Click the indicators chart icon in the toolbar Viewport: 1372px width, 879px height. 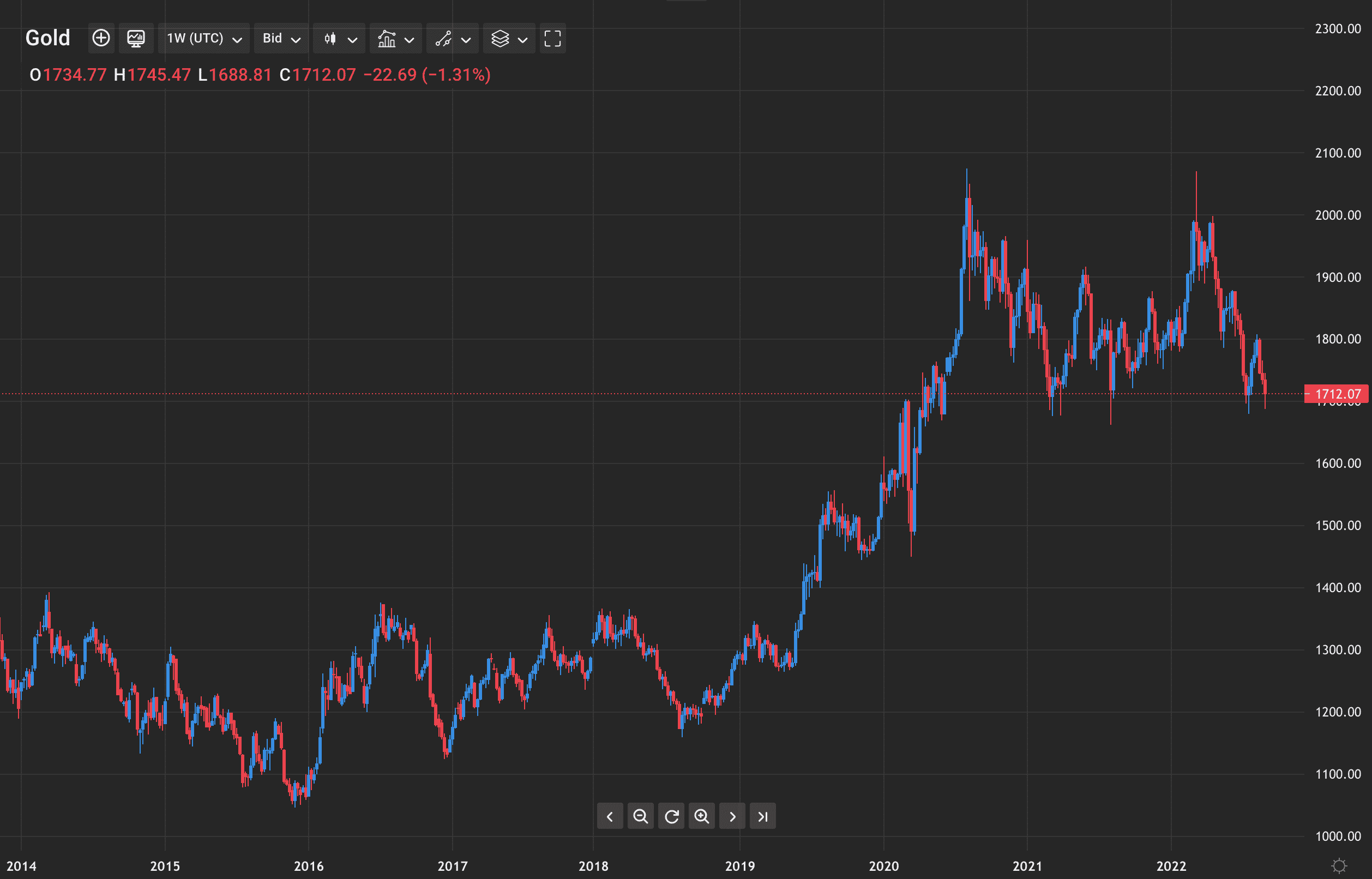pyautogui.click(x=387, y=38)
